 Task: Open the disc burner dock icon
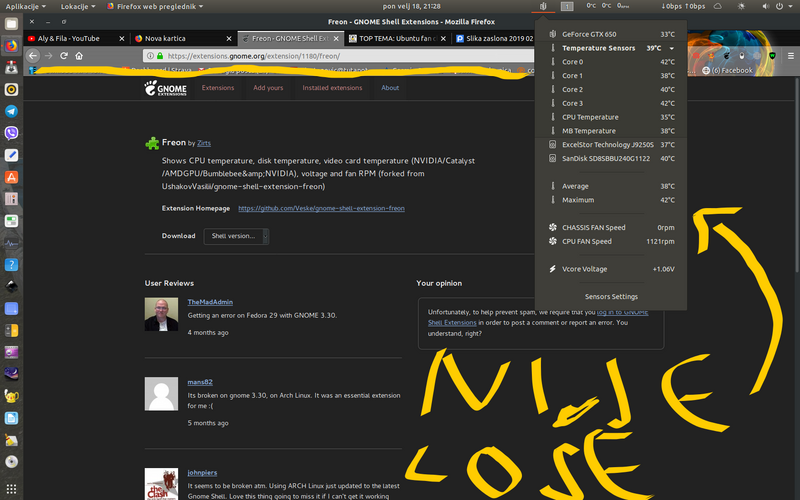(11, 462)
